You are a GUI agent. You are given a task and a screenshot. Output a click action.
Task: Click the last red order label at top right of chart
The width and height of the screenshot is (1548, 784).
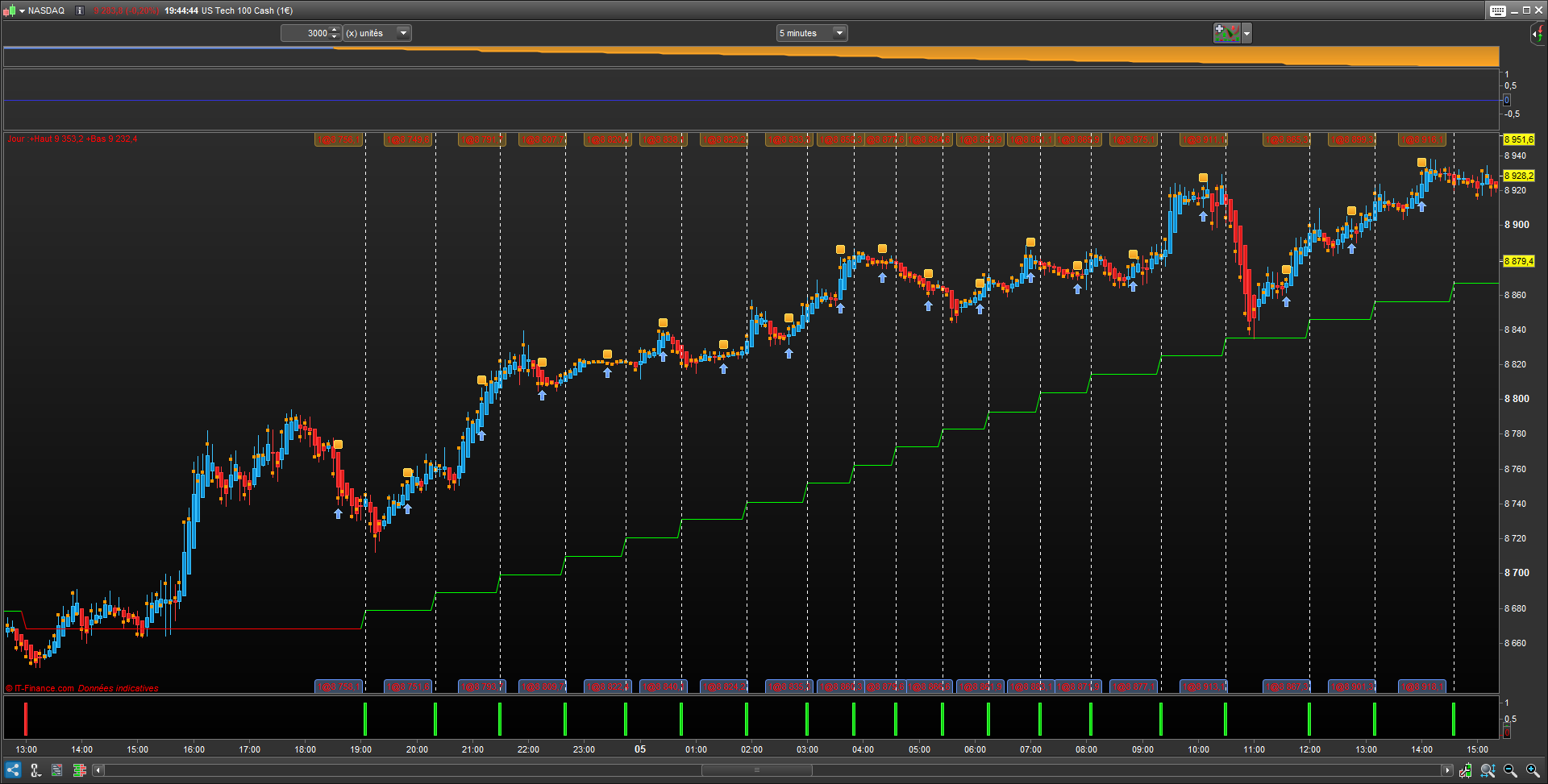1421,140
